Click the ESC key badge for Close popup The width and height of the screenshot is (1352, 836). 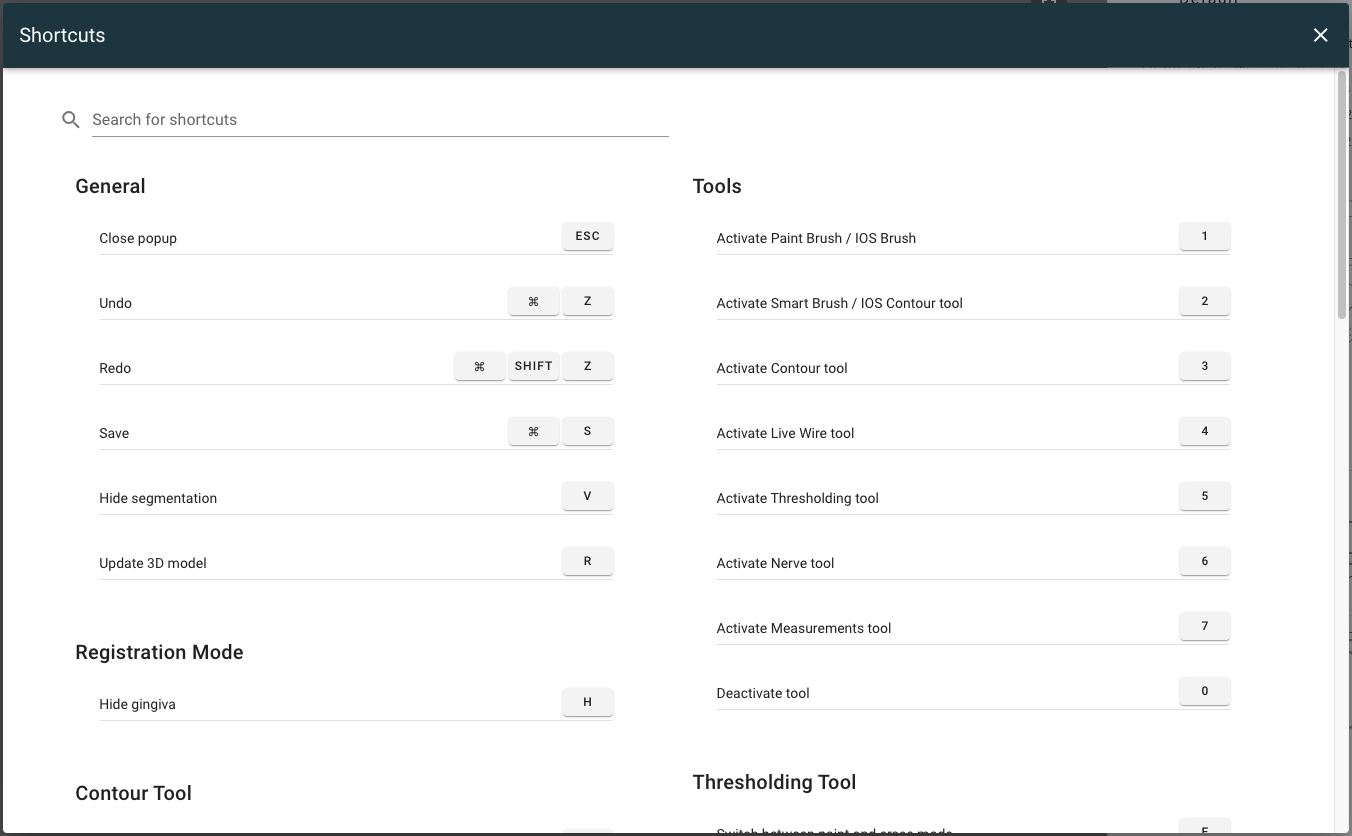pos(587,237)
